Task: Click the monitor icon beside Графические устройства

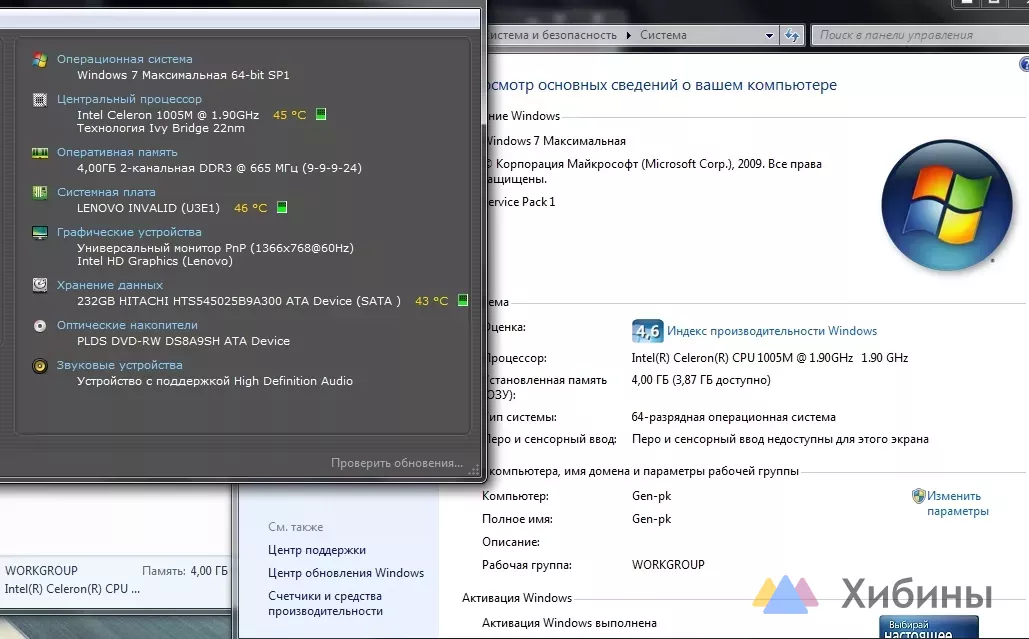Action: [x=40, y=233]
